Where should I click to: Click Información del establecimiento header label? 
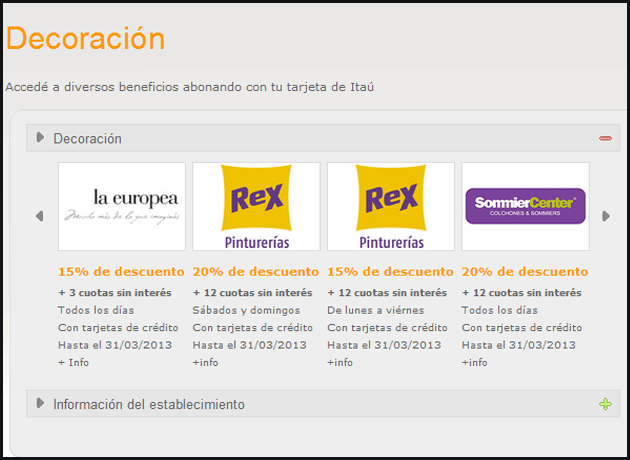point(149,404)
